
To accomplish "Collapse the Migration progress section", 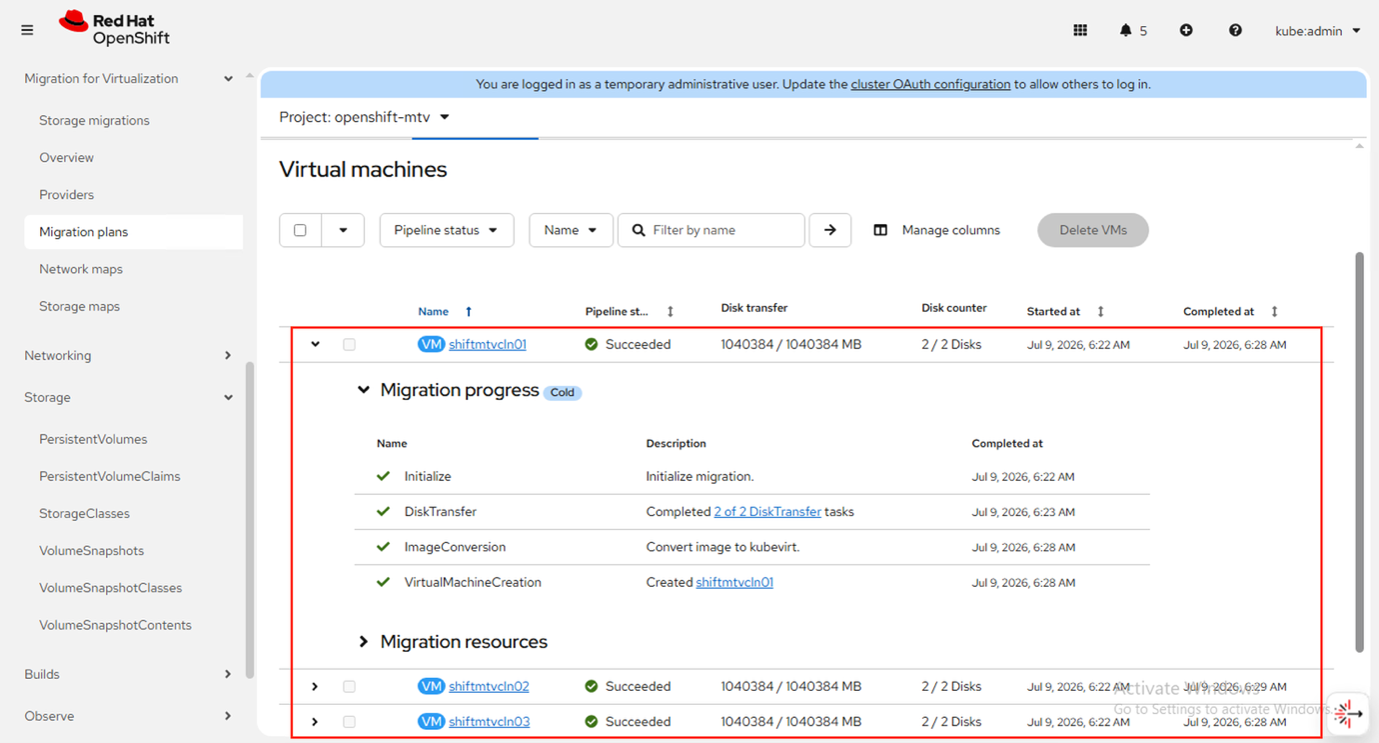I will 363,390.
